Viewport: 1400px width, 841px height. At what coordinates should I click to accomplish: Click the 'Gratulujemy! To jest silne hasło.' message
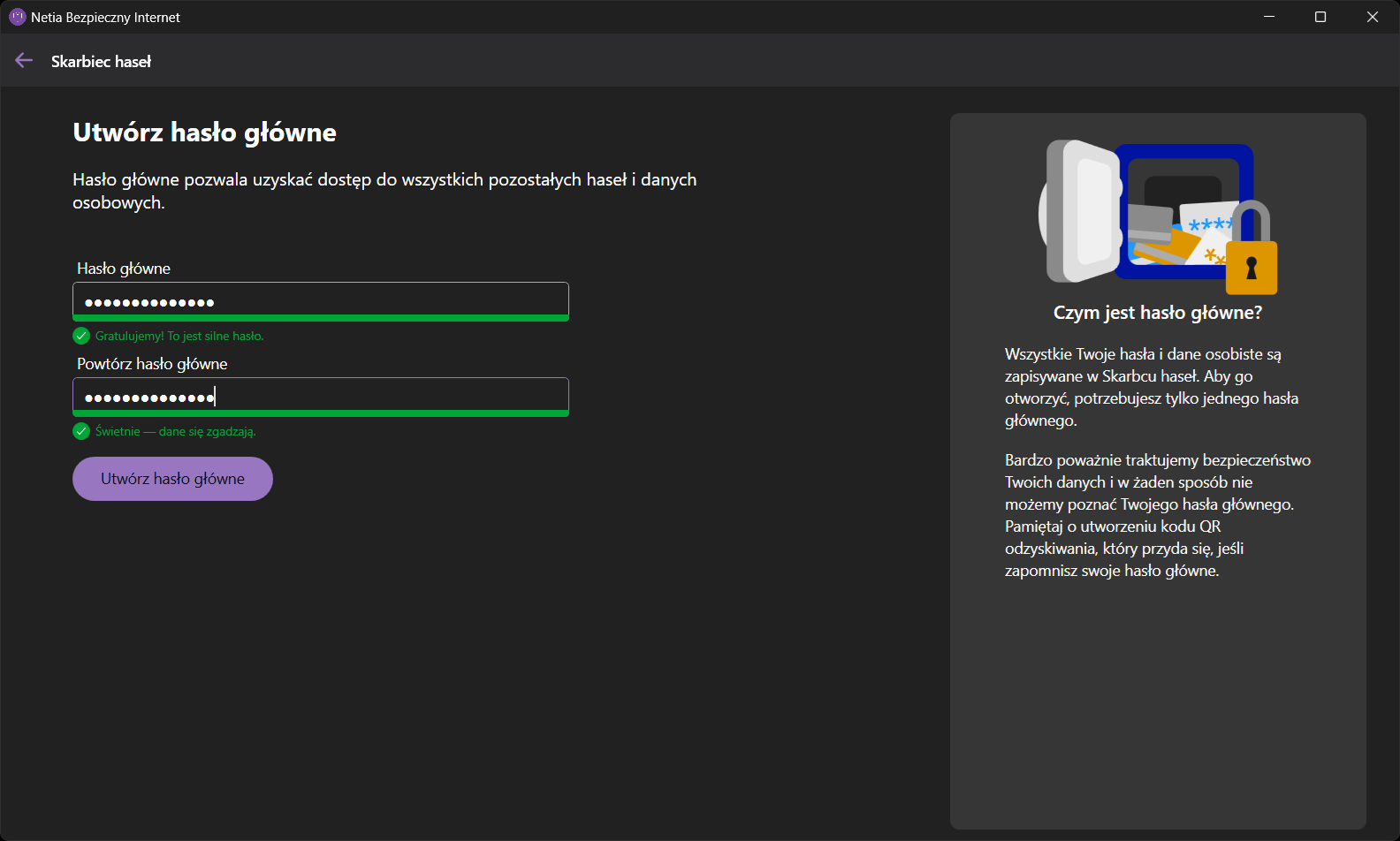pos(179,336)
